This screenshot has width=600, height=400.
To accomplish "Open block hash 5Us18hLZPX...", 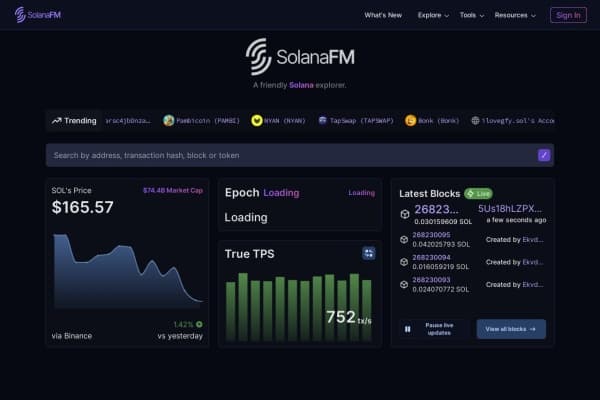I will pyautogui.click(x=510, y=209).
